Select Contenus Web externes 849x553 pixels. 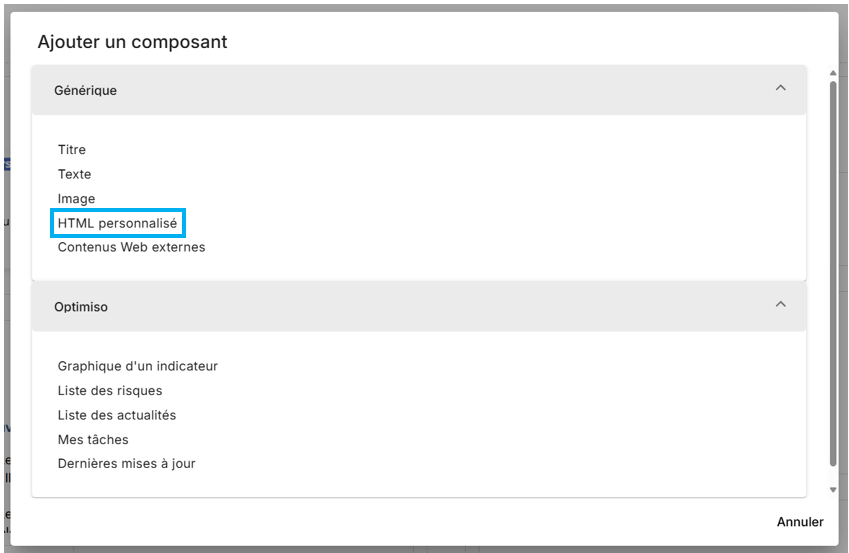(x=131, y=247)
